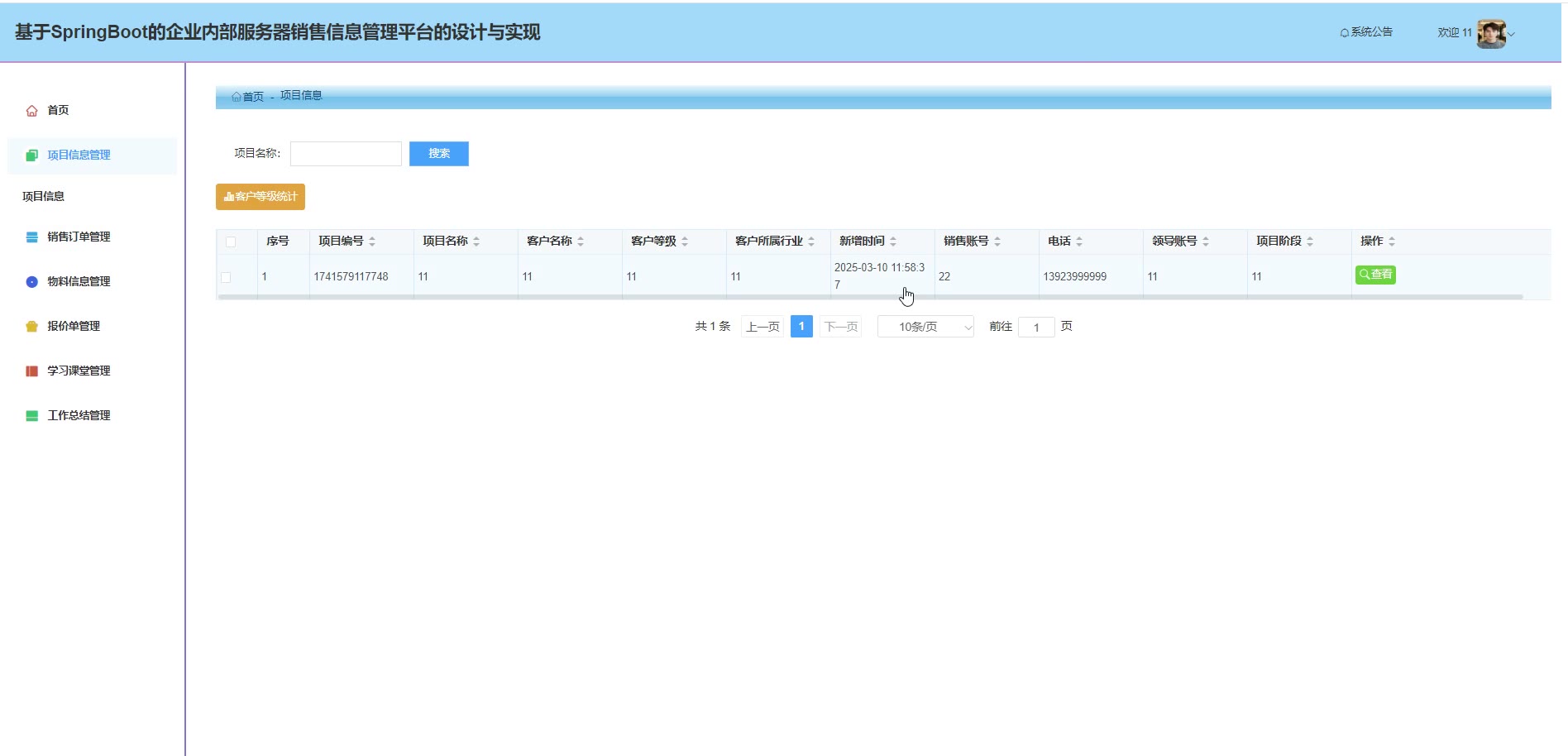This screenshot has height=756, width=1568.
Task: Click the magnifier icon on 查看 button
Action: 1365,275
